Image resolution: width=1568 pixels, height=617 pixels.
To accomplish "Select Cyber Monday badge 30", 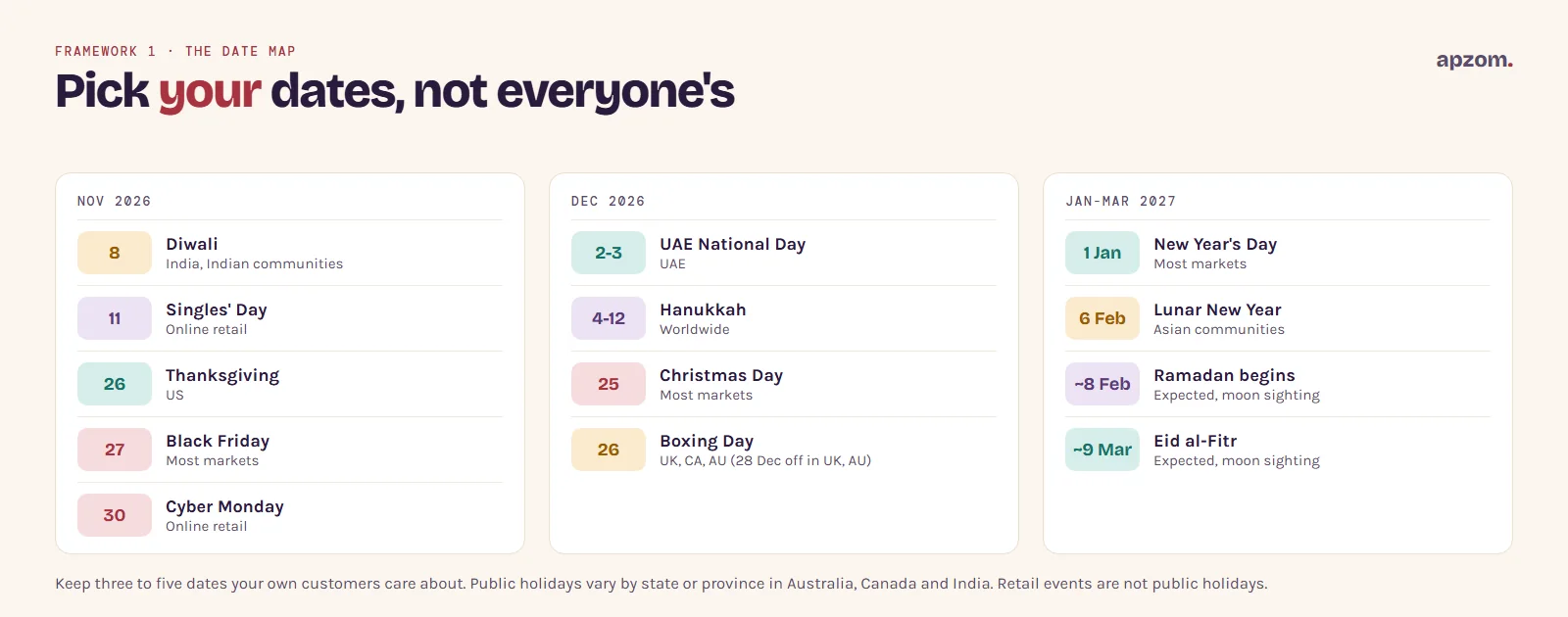I will coord(115,515).
